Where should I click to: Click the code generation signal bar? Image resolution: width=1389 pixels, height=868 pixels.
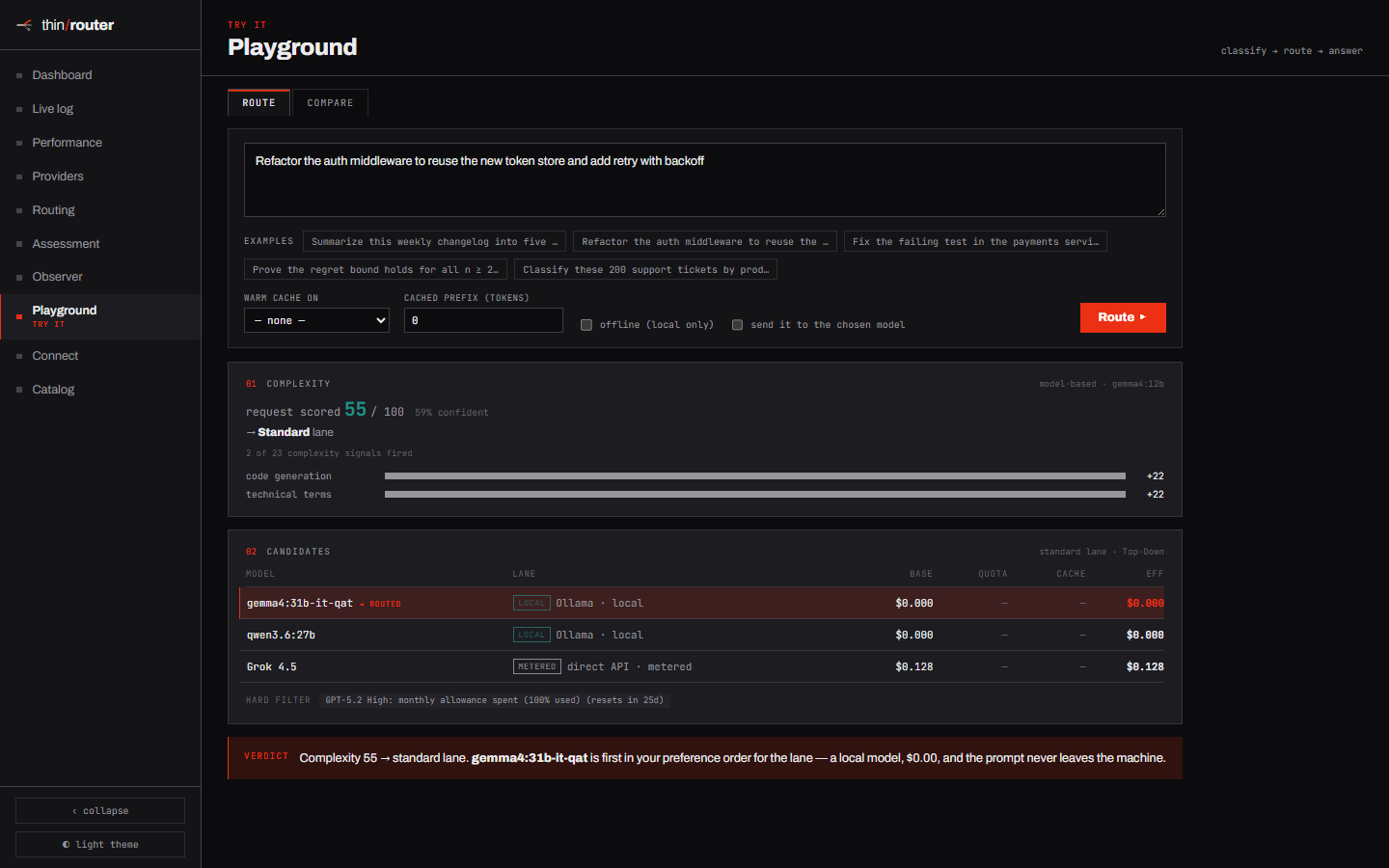[x=755, y=476]
